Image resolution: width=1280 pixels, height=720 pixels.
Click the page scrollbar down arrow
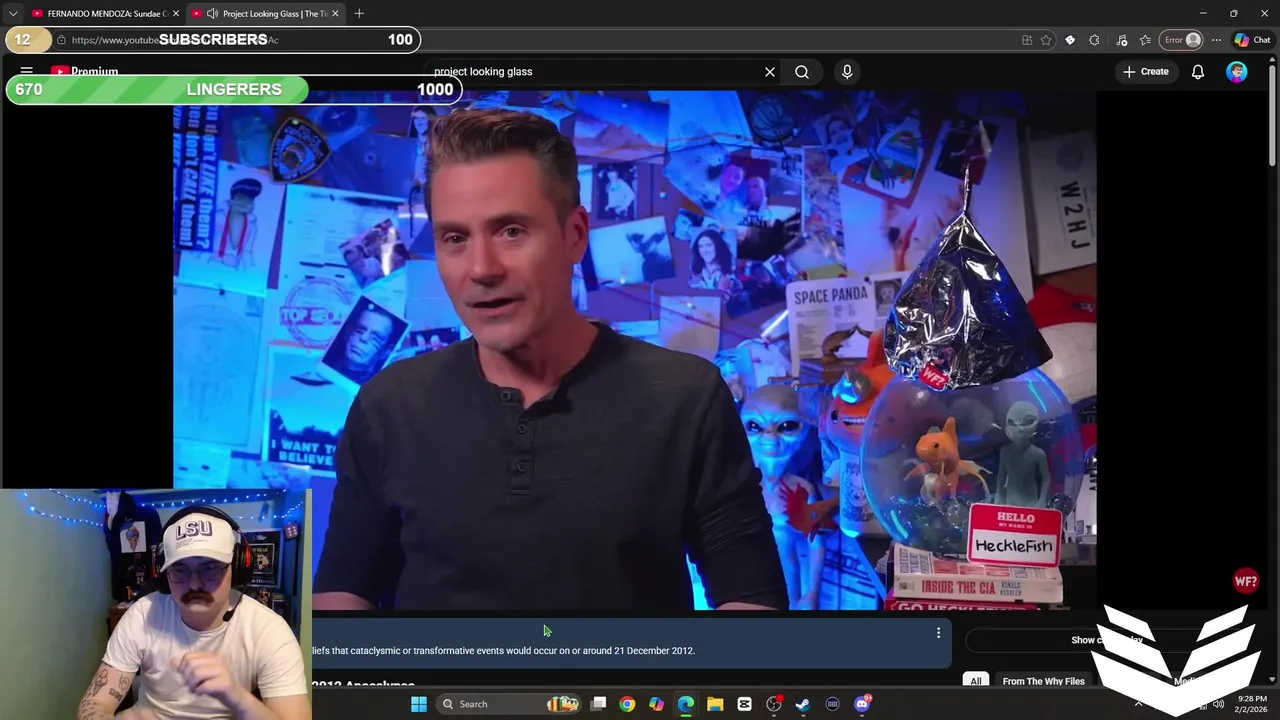[x=1272, y=681]
